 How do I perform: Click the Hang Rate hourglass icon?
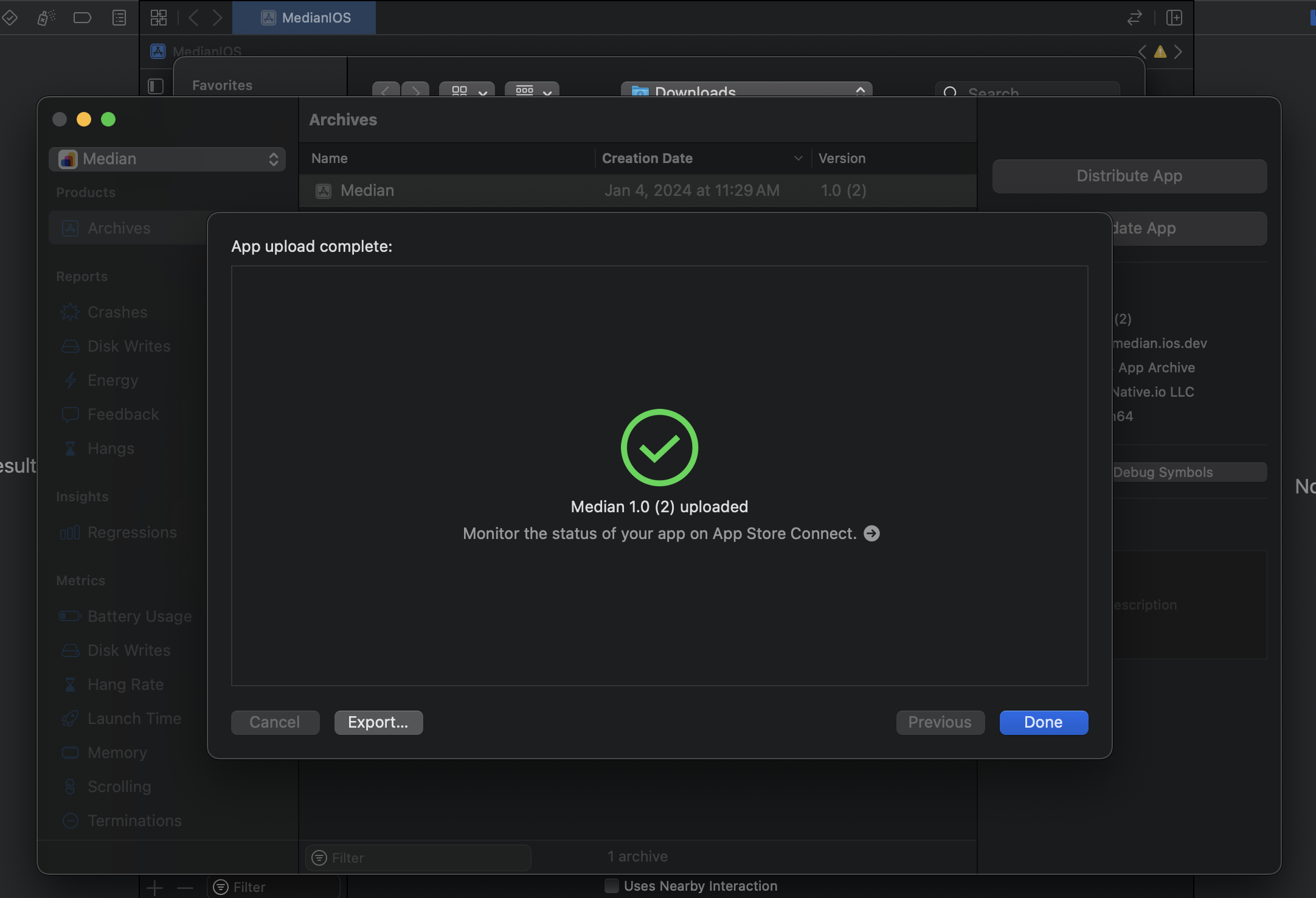[70, 684]
